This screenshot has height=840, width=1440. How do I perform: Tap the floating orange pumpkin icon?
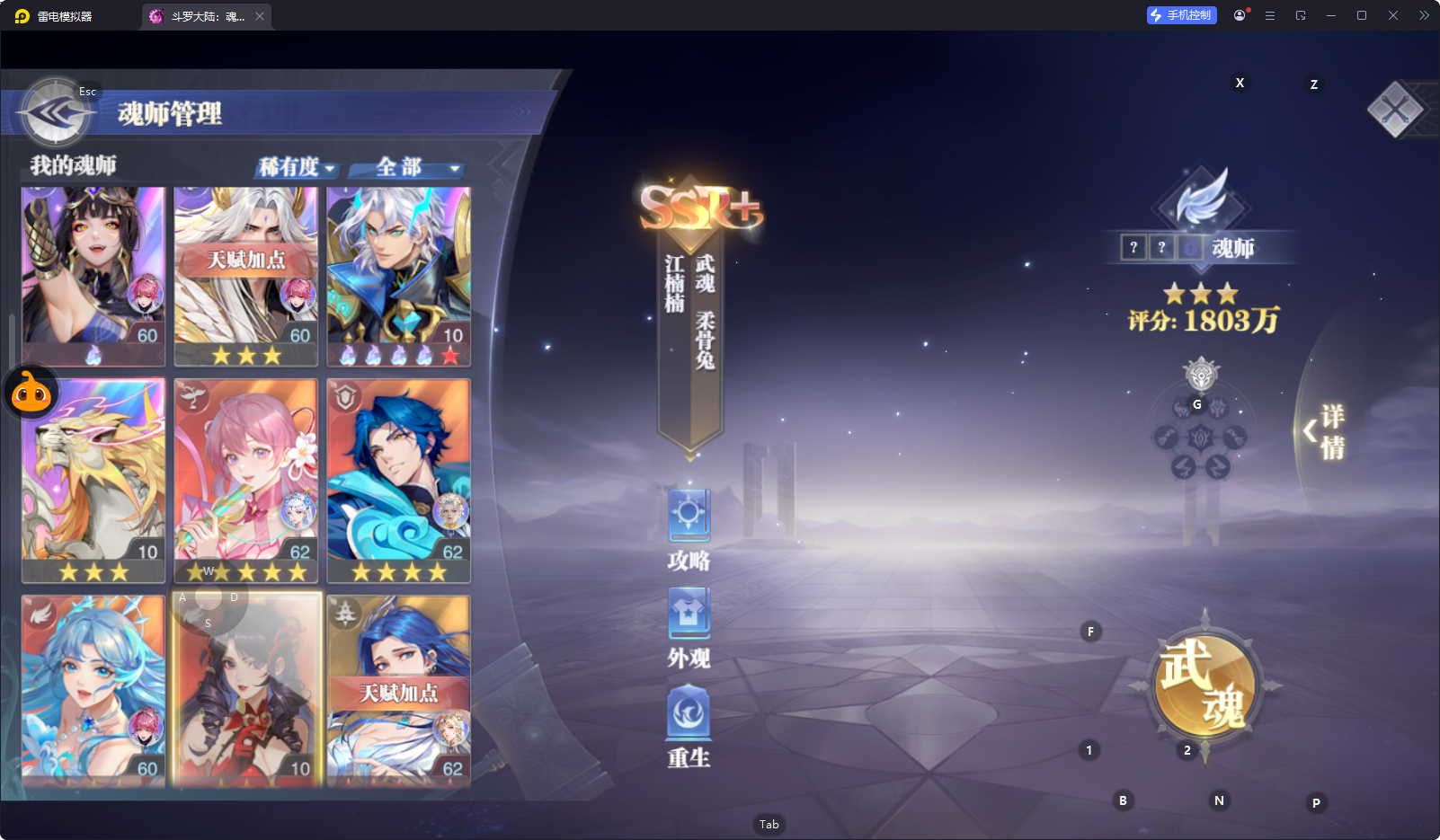[x=31, y=393]
